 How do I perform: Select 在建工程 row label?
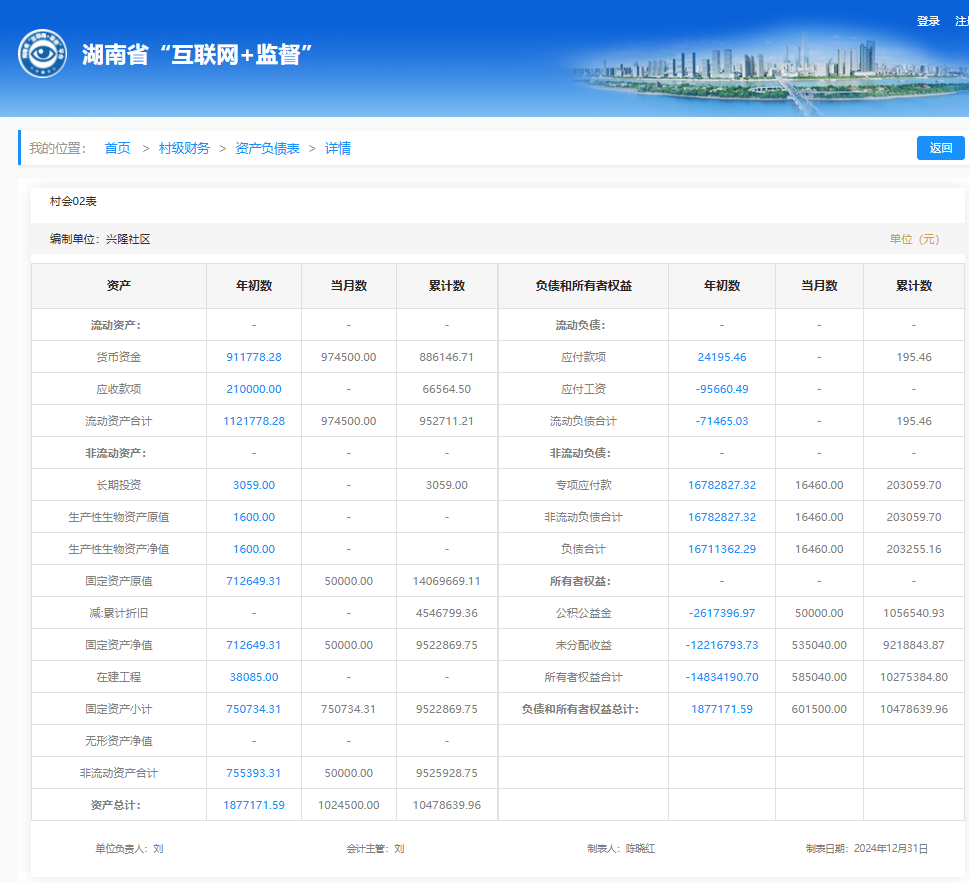point(119,677)
